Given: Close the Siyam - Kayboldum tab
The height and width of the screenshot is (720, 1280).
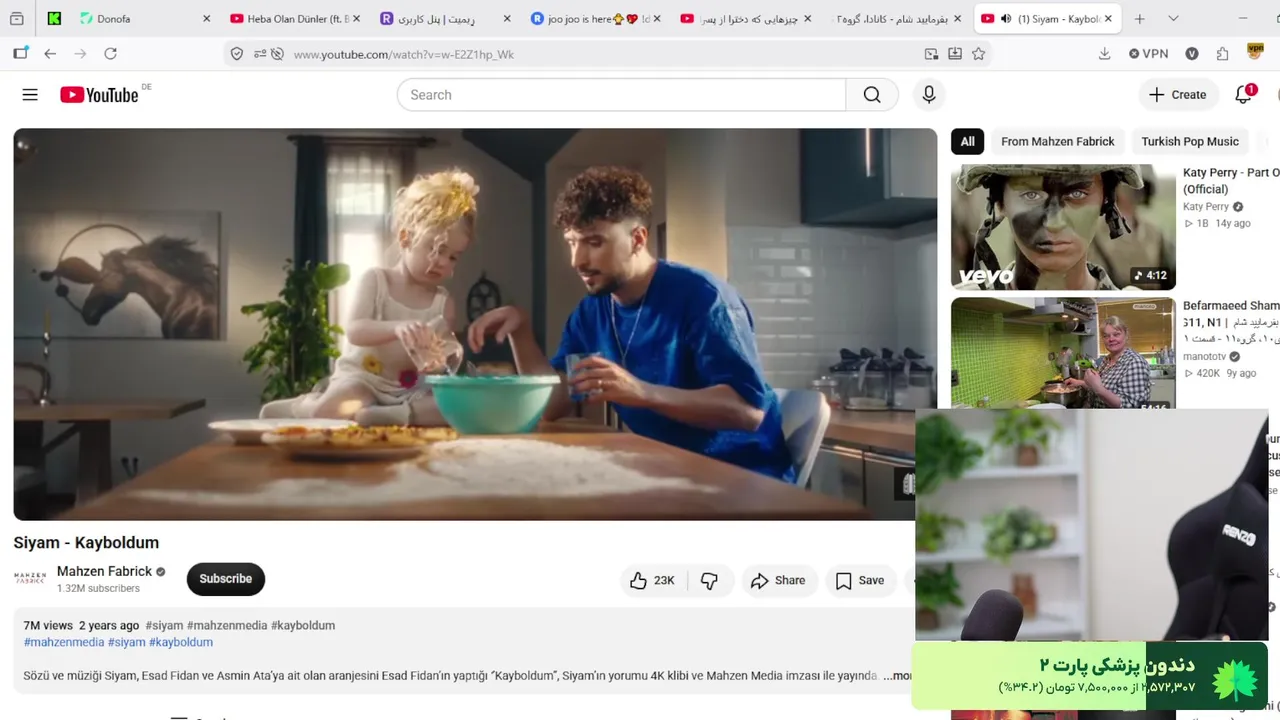Looking at the screenshot, I should (x=1108, y=19).
